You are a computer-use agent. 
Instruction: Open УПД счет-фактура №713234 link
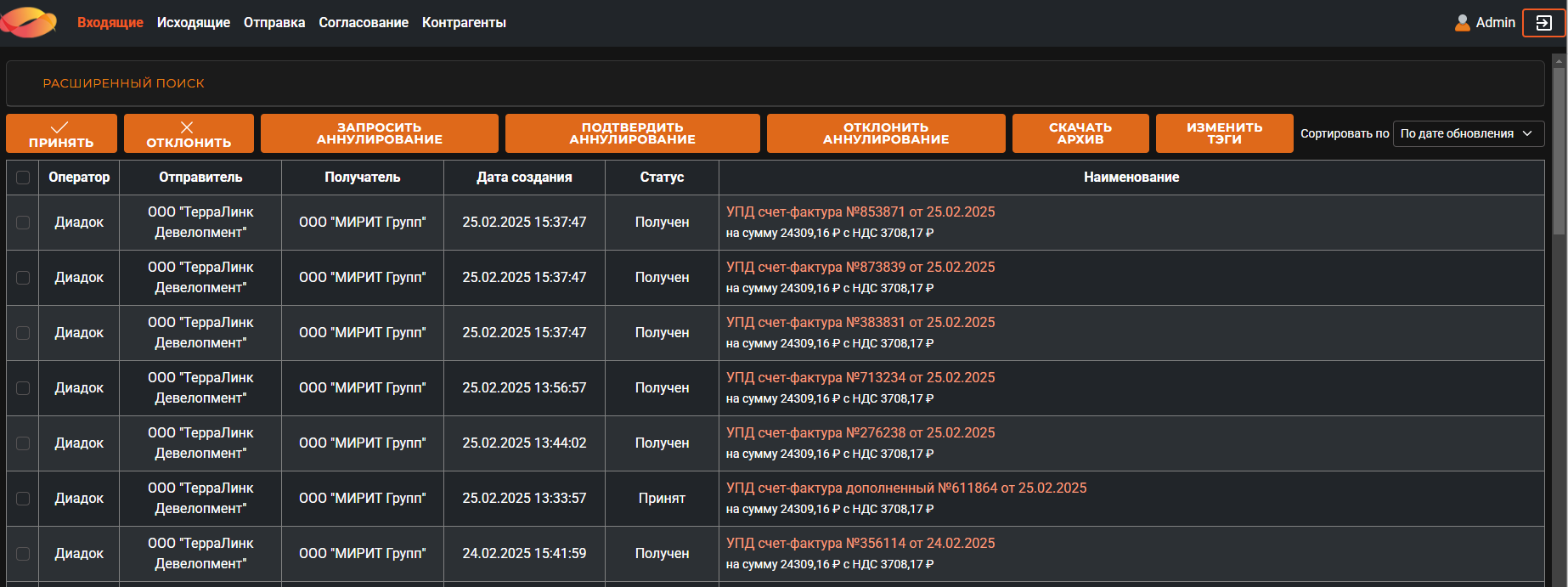coord(860,377)
